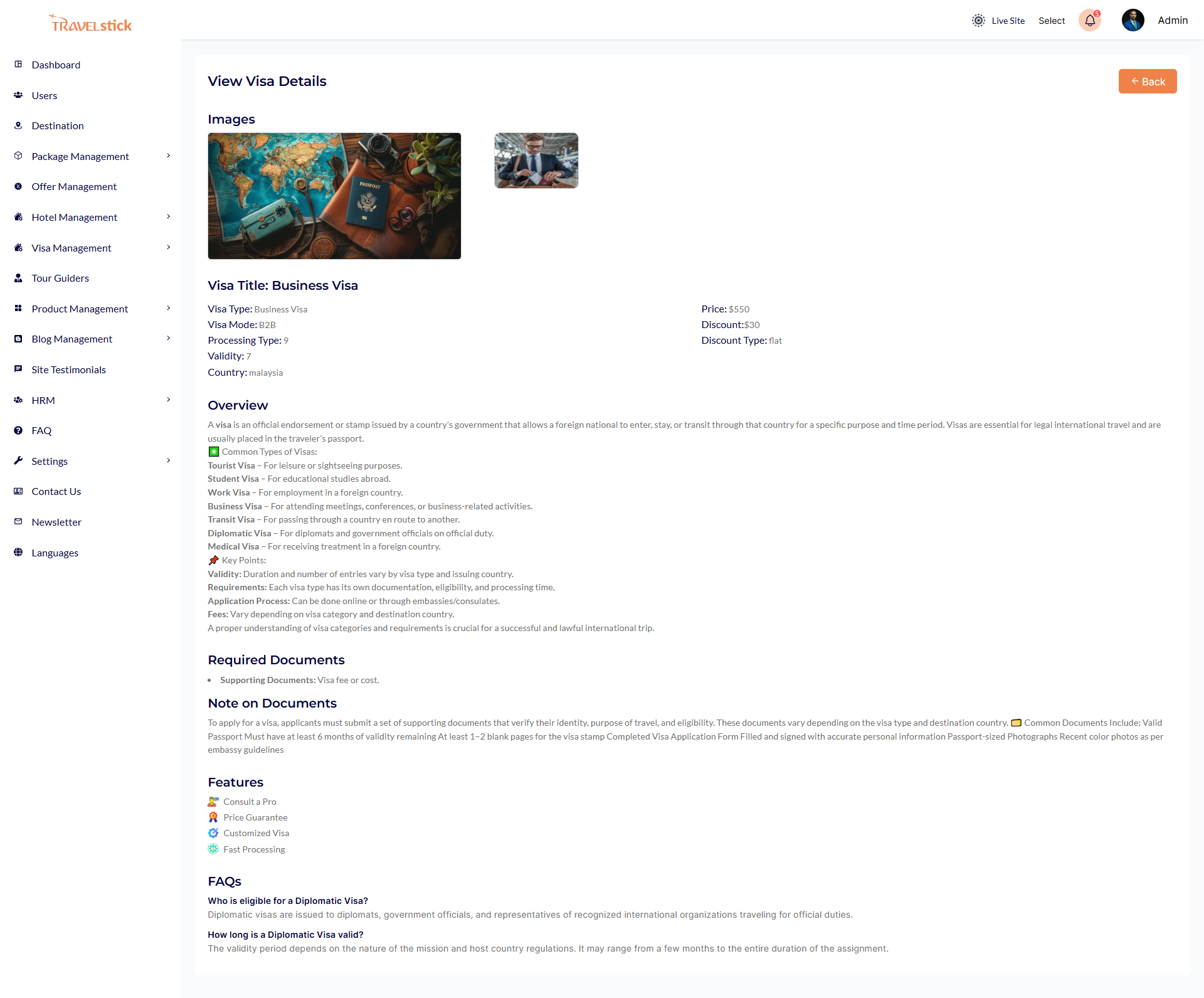1204x998 pixels.
Task: Click the Visa Mode value B2B
Action: [267, 325]
